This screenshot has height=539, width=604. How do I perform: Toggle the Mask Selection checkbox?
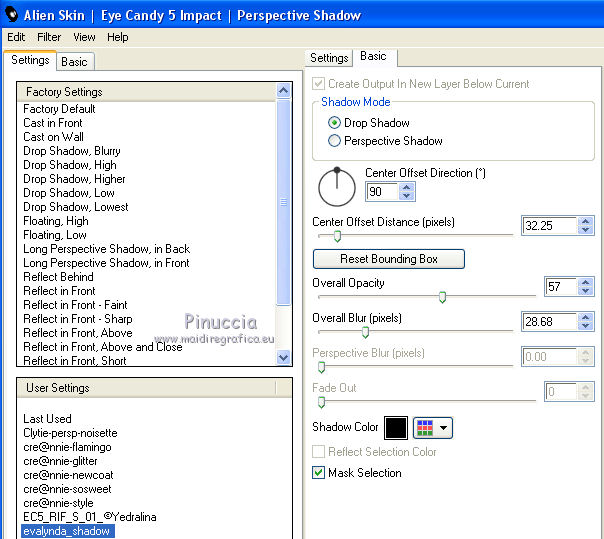[x=318, y=472]
